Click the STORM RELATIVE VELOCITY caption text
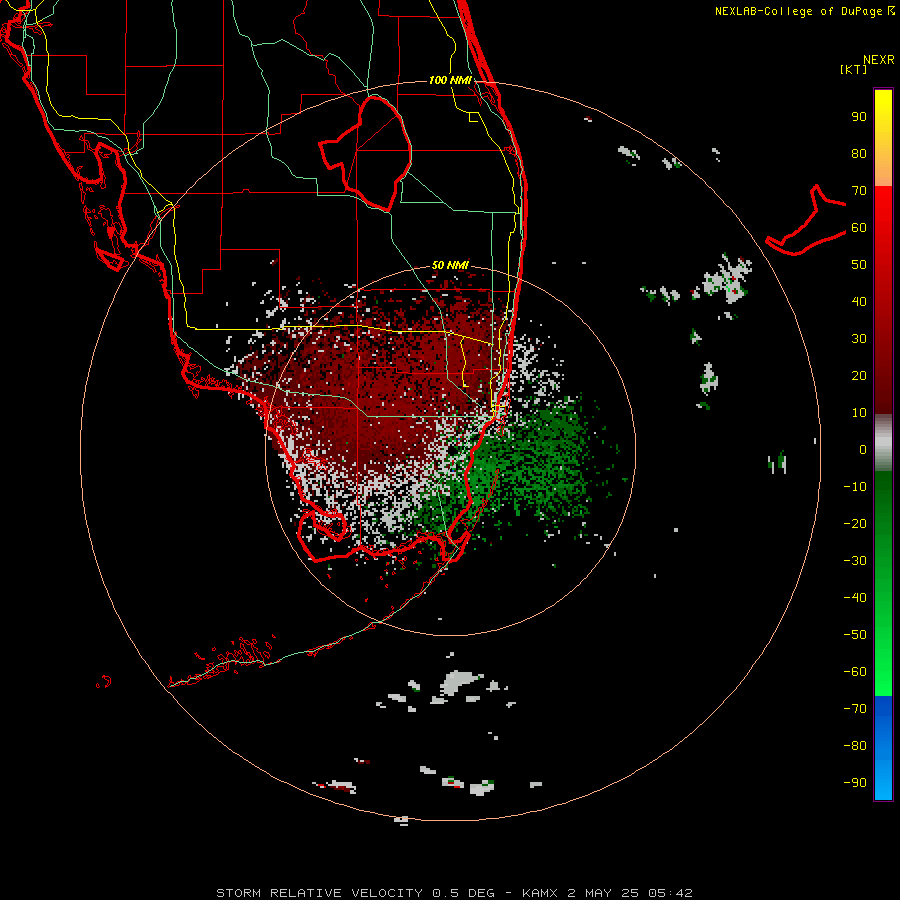900x900 pixels. click(x=319, y=893)
